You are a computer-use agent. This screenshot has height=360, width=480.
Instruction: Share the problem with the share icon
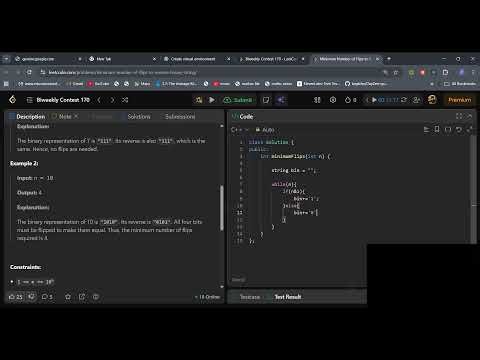coord(82,297)
